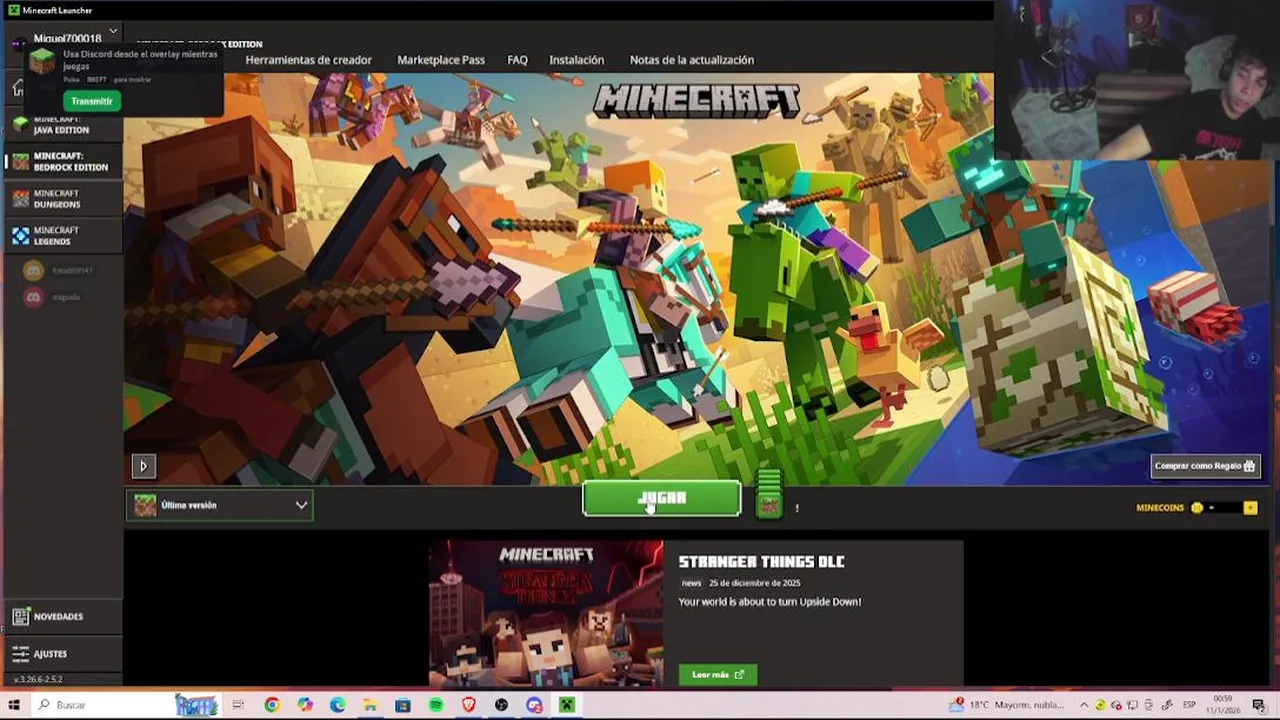Open Task View from the taskbar
The image size is (1280, 720).
click(x=238, y=705)
